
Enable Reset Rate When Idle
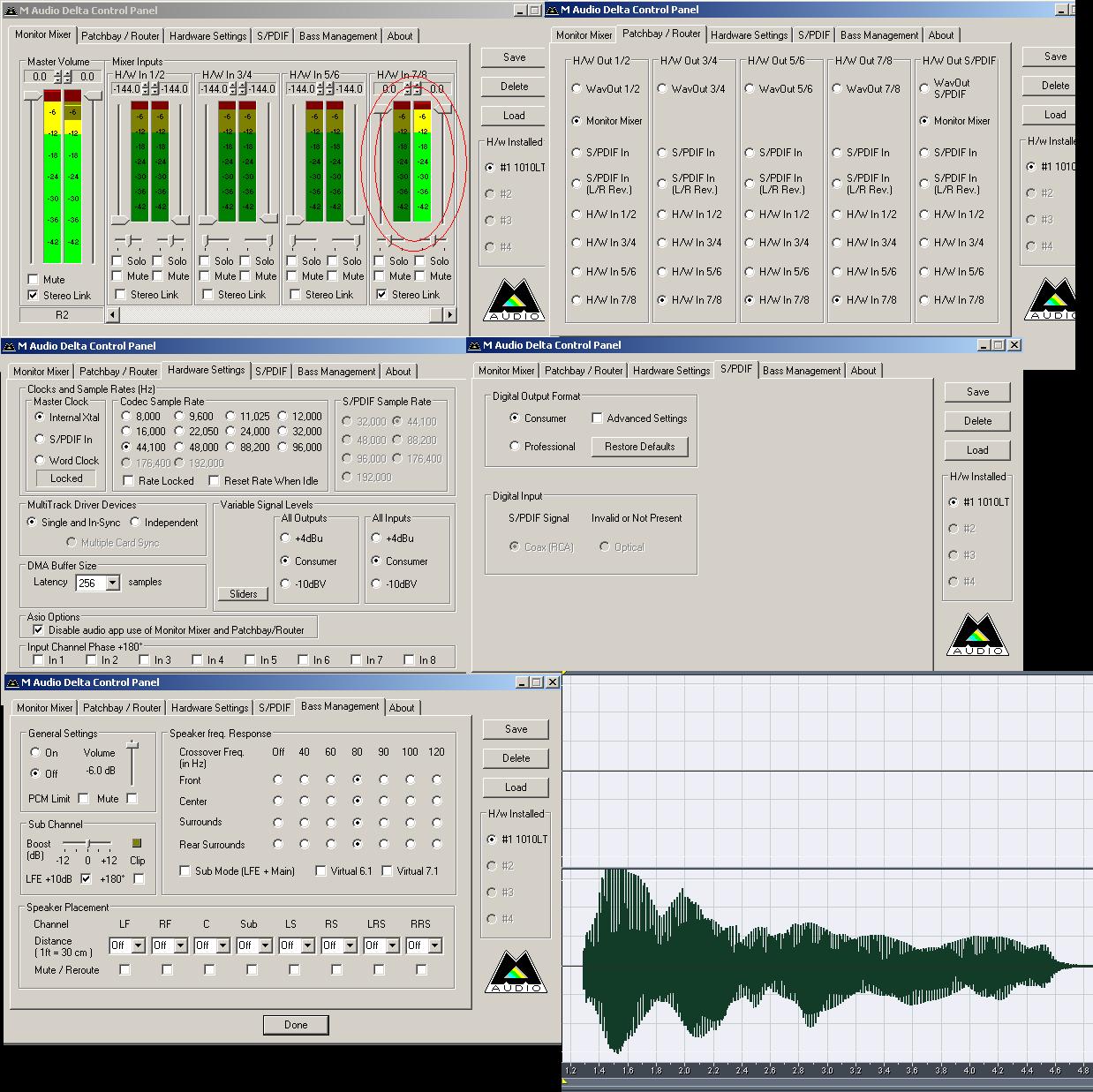[214, 481]
